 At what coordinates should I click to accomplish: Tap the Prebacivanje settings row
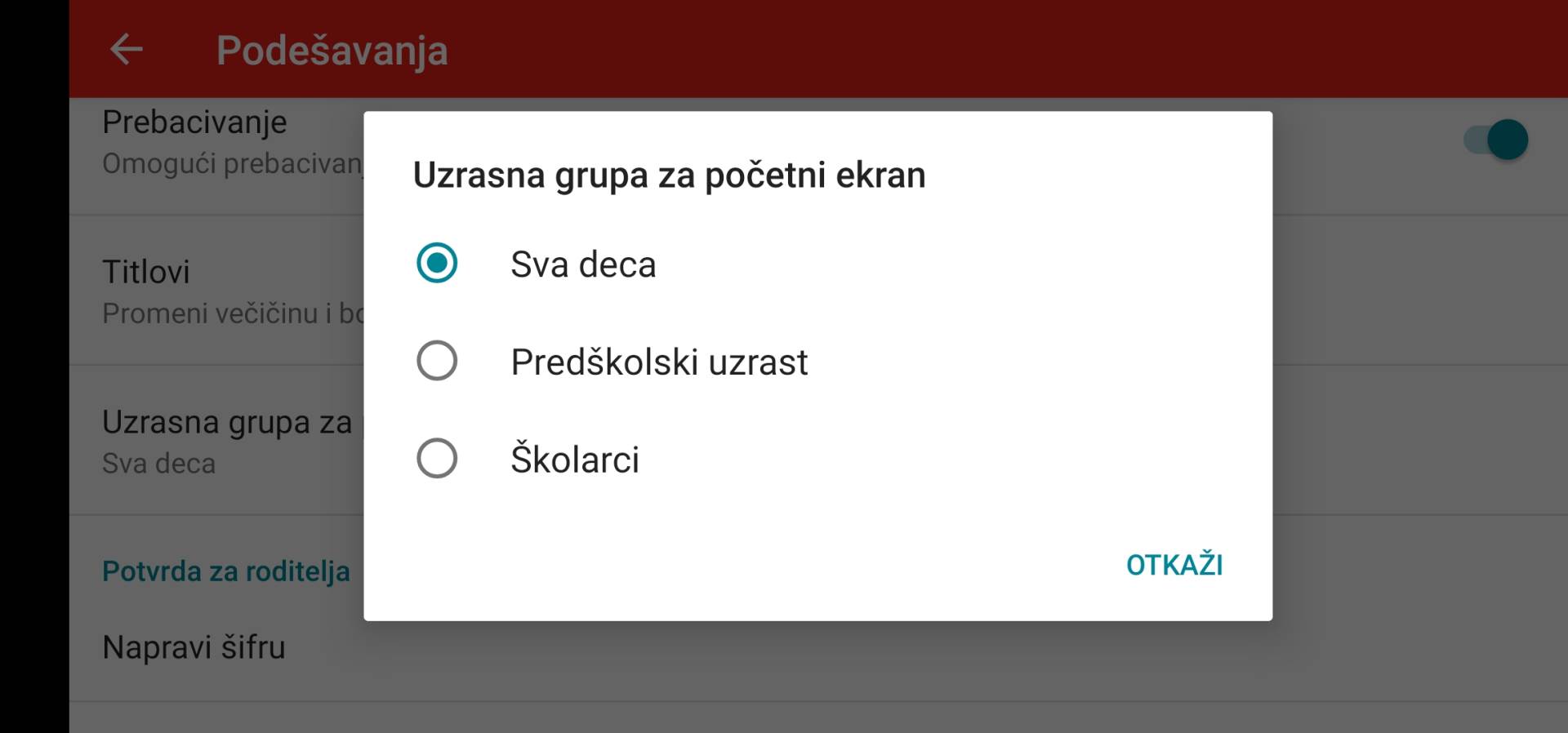pos(194,121)
